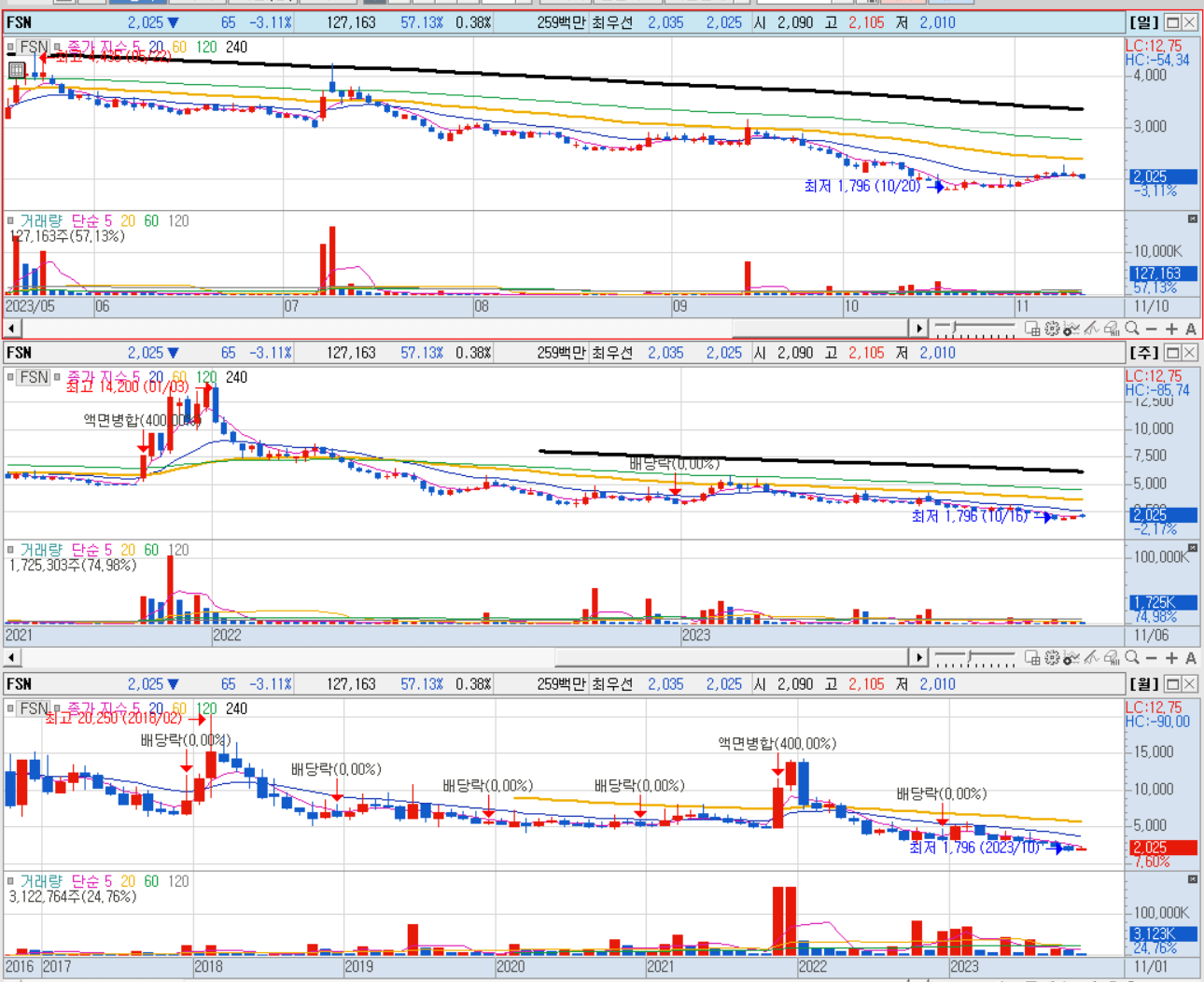Click the add-indicator icon in daily chart toolbar

tap(1071, 329)
